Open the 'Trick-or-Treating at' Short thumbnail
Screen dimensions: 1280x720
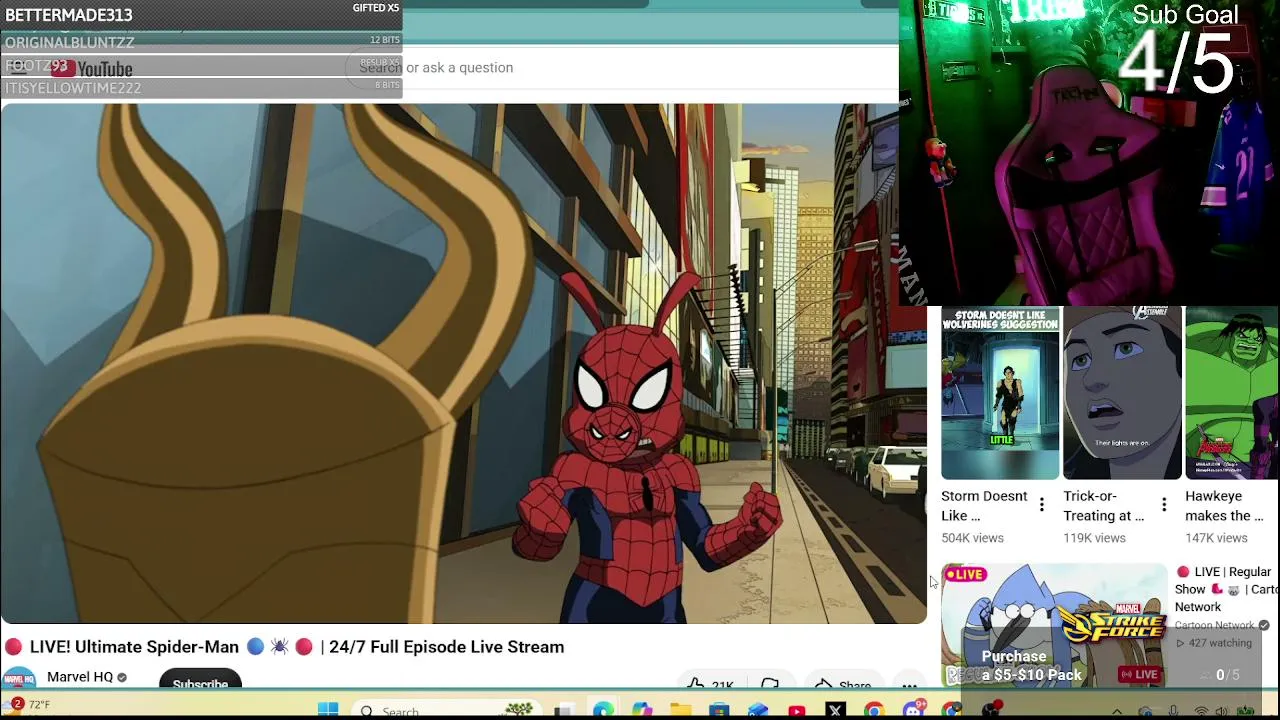click(x=1122, y=394)
